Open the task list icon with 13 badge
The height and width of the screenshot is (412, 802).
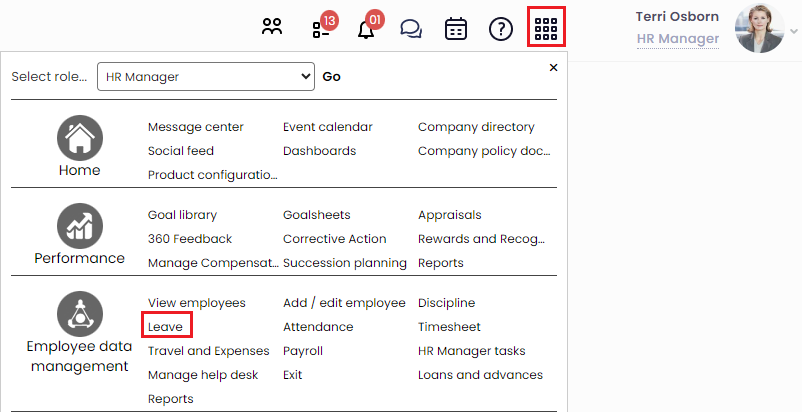pyautogui.click(x=321, y=28)
